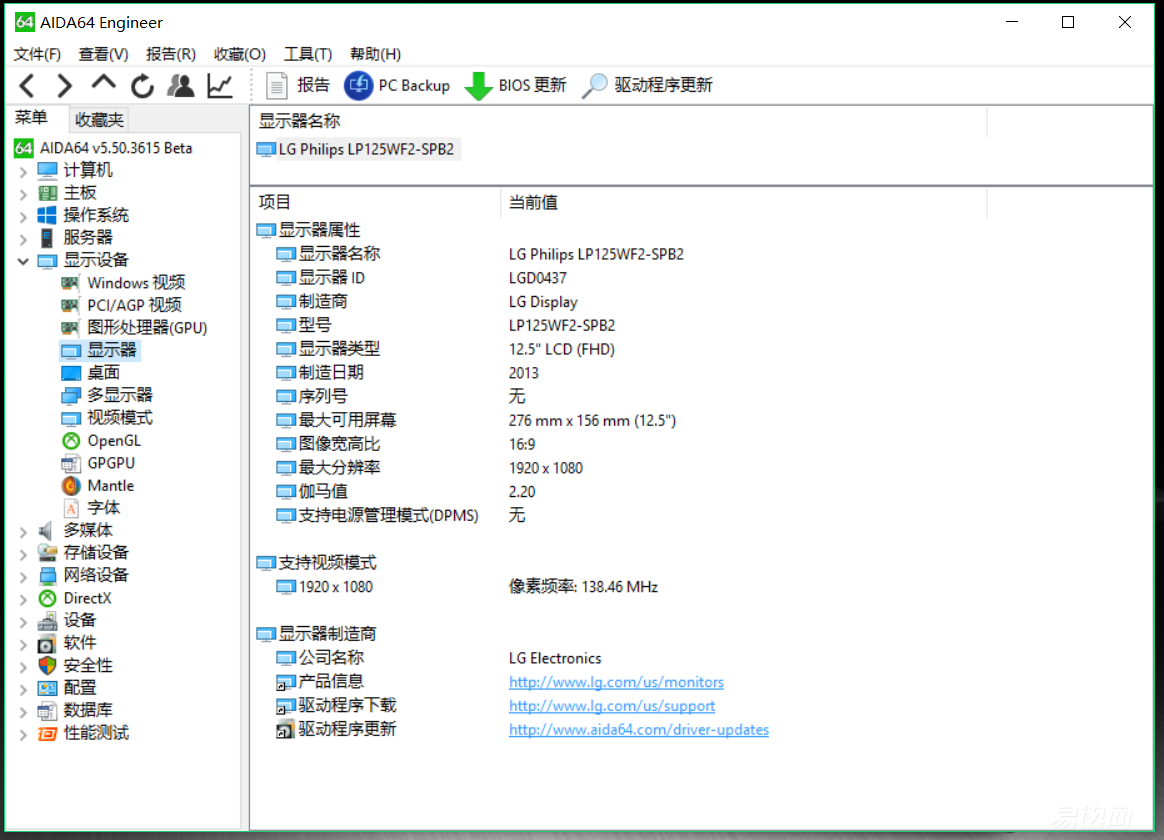Screen dimensions: 1164x840
Task: Open the graph chart toolbar icon
Action: click(x=220, y=86)
